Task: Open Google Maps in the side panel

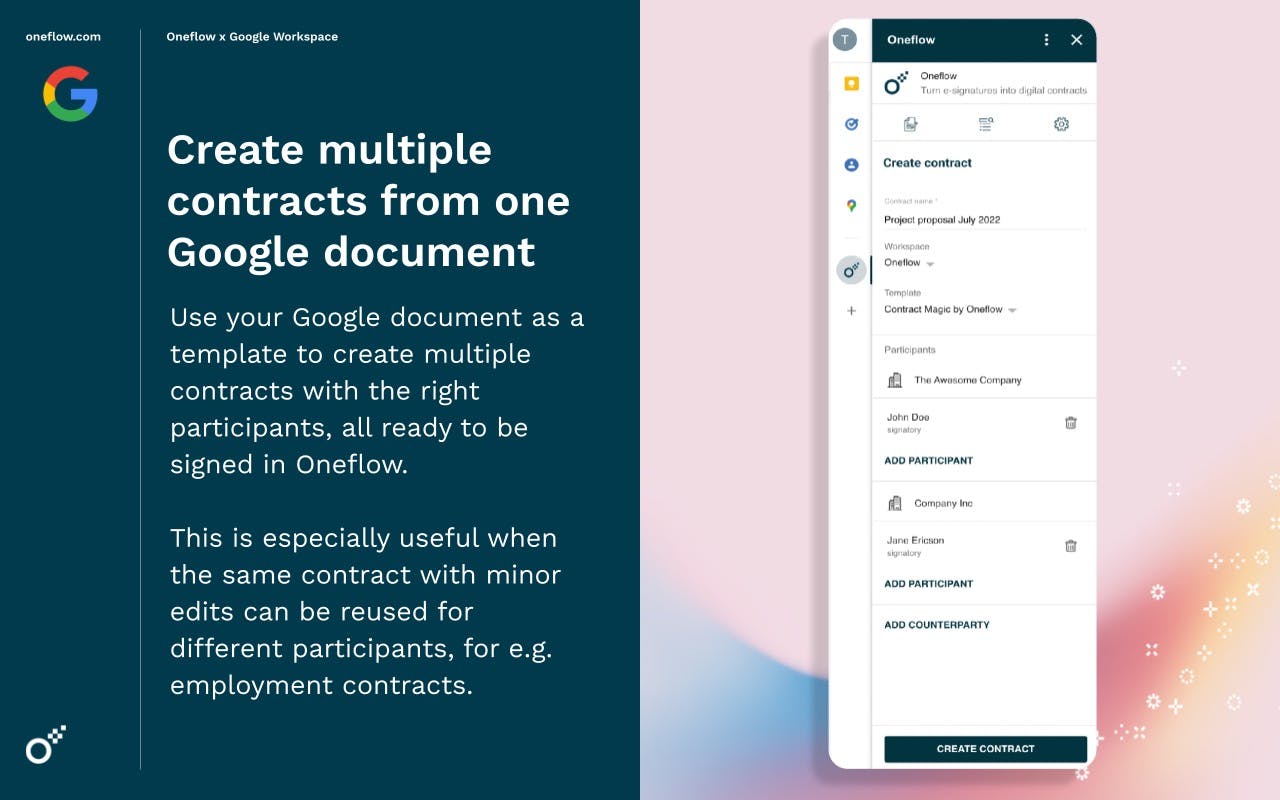Action: (851, 206)
